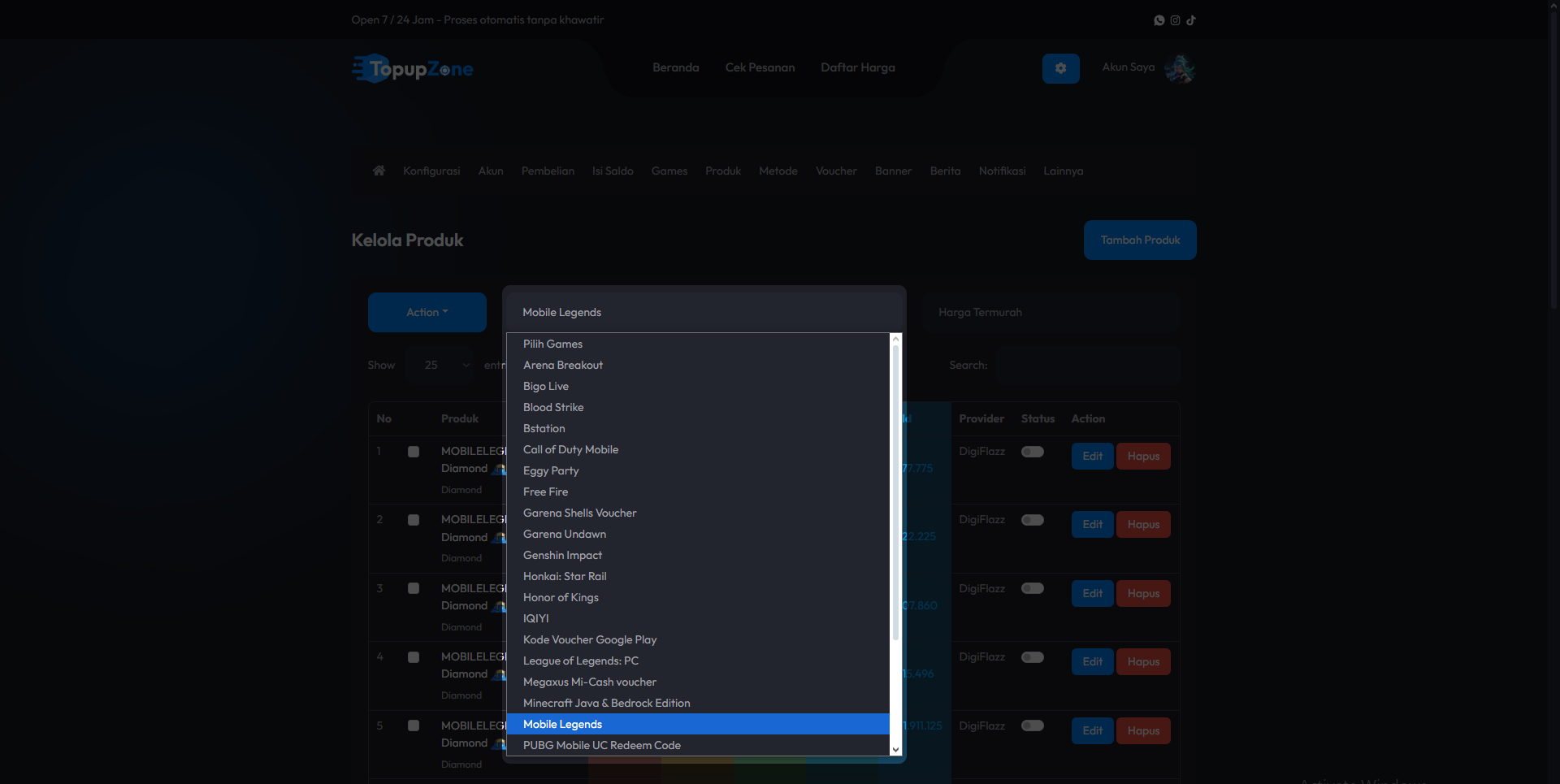The image size is (1560, 784).
Task: Open the Isi Saldo admin menu
Action: coord(613,171)
